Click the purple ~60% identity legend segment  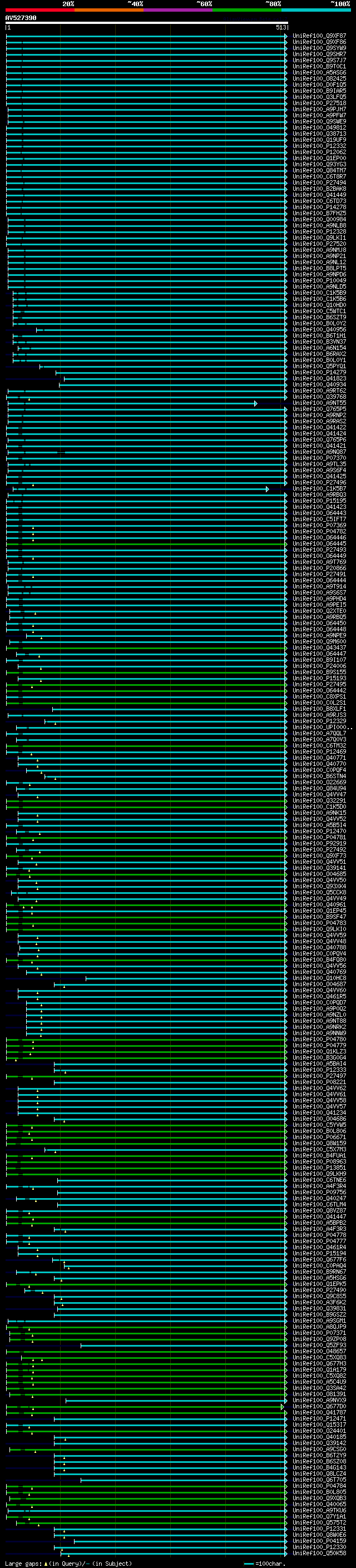click(x=179, y=11)
